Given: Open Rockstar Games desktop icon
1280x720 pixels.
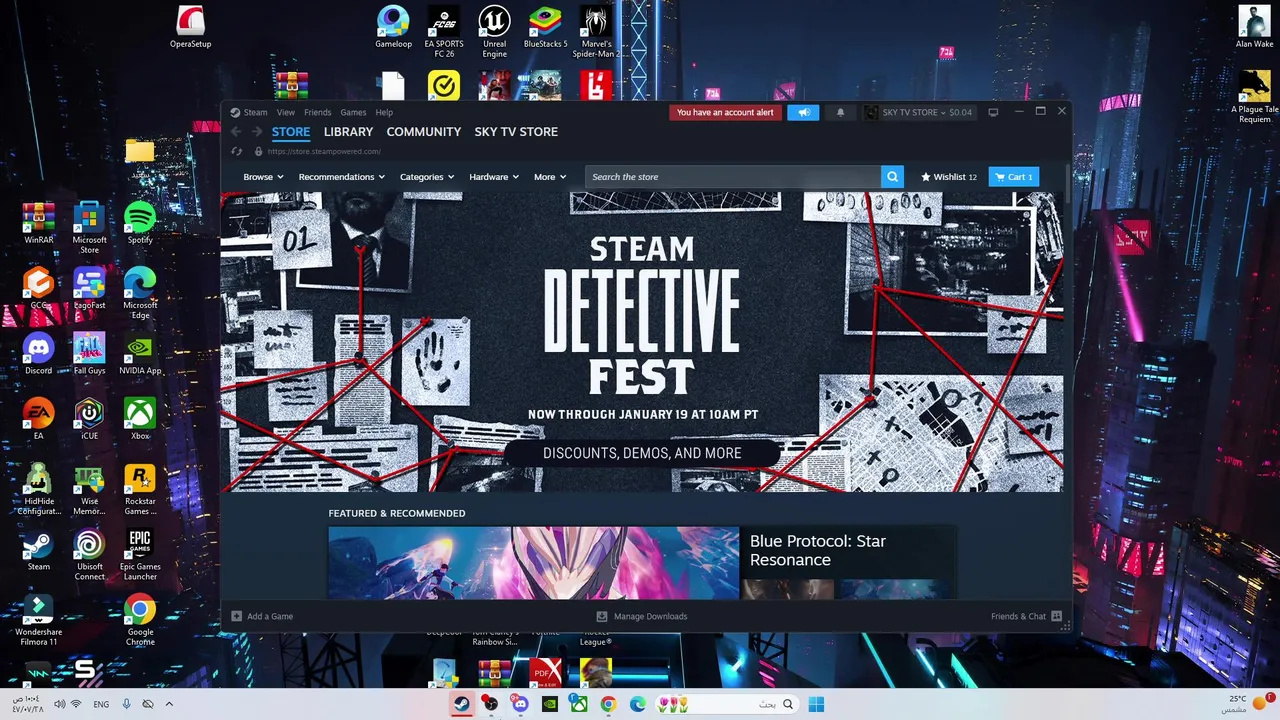Looking at the screenshot, I should point(140,489).
